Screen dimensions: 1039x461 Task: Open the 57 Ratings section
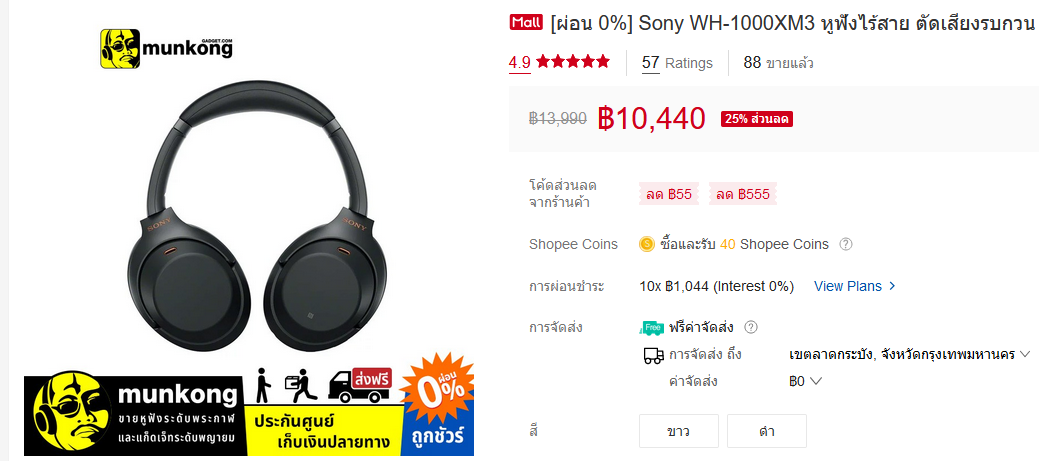[677, 63]
